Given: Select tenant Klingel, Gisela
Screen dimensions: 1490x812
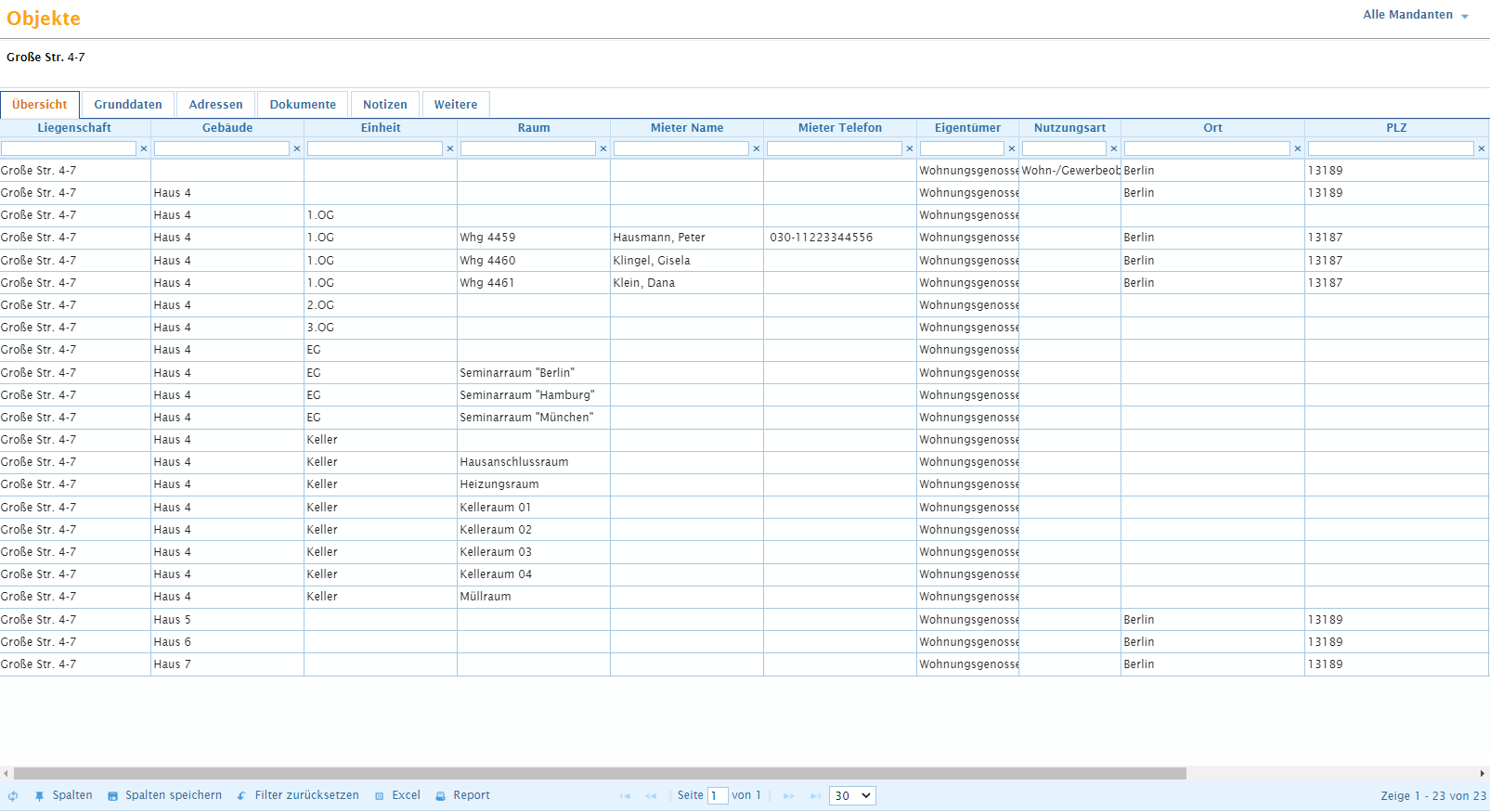Looking at the screenshot, I should coord(687,261).
